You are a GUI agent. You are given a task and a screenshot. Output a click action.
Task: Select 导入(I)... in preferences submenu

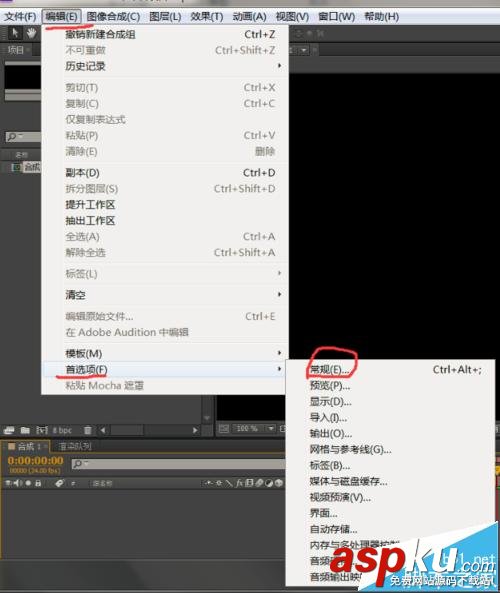tap(390, 418)
